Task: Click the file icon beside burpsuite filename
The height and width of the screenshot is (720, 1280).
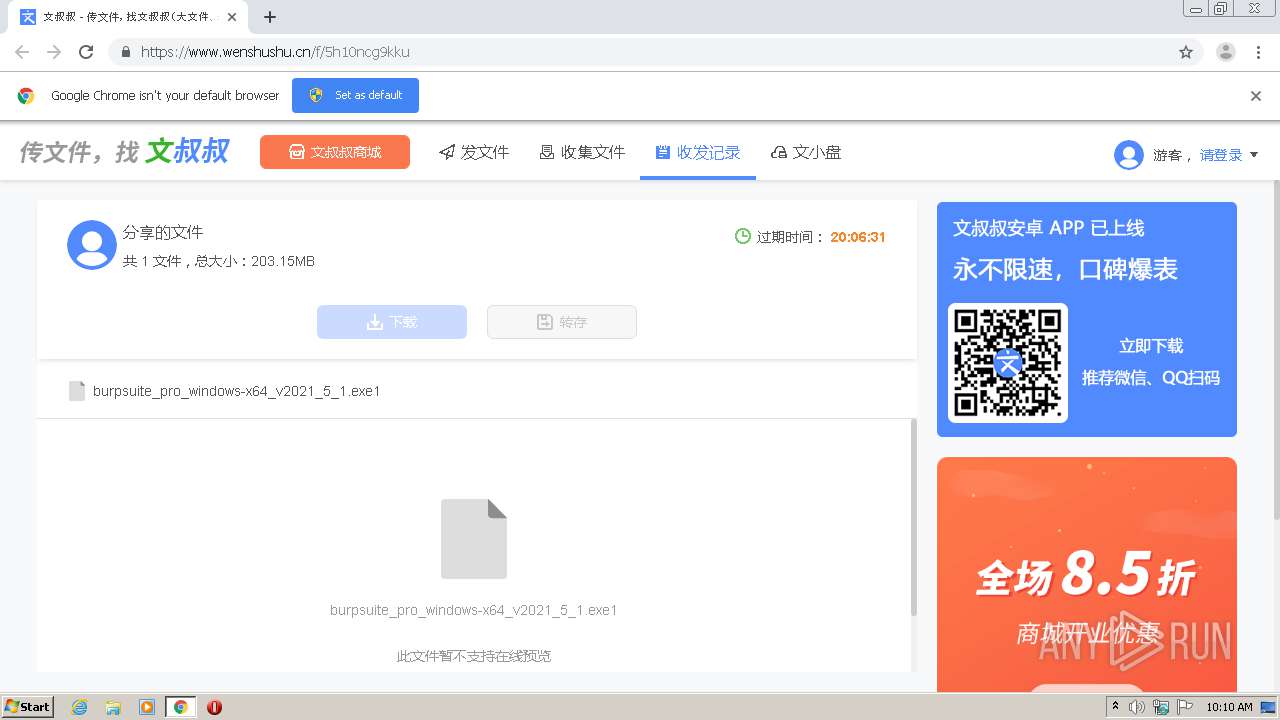Action: 77,391
